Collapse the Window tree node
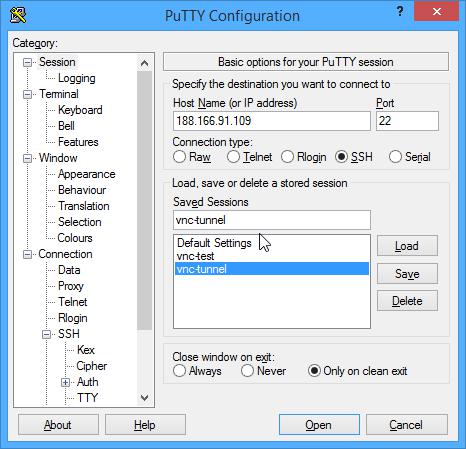466x449 pixels. (x=27, y=158)
